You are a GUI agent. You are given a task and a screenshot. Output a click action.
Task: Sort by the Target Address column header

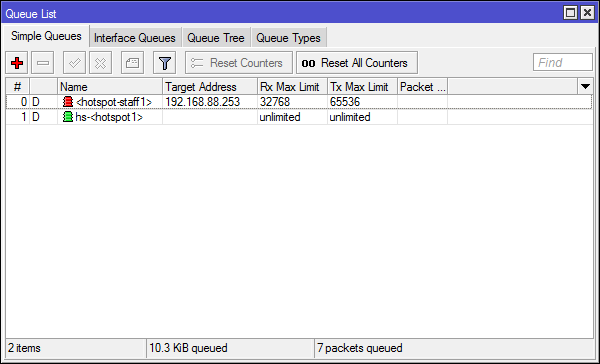coord(210,87)
